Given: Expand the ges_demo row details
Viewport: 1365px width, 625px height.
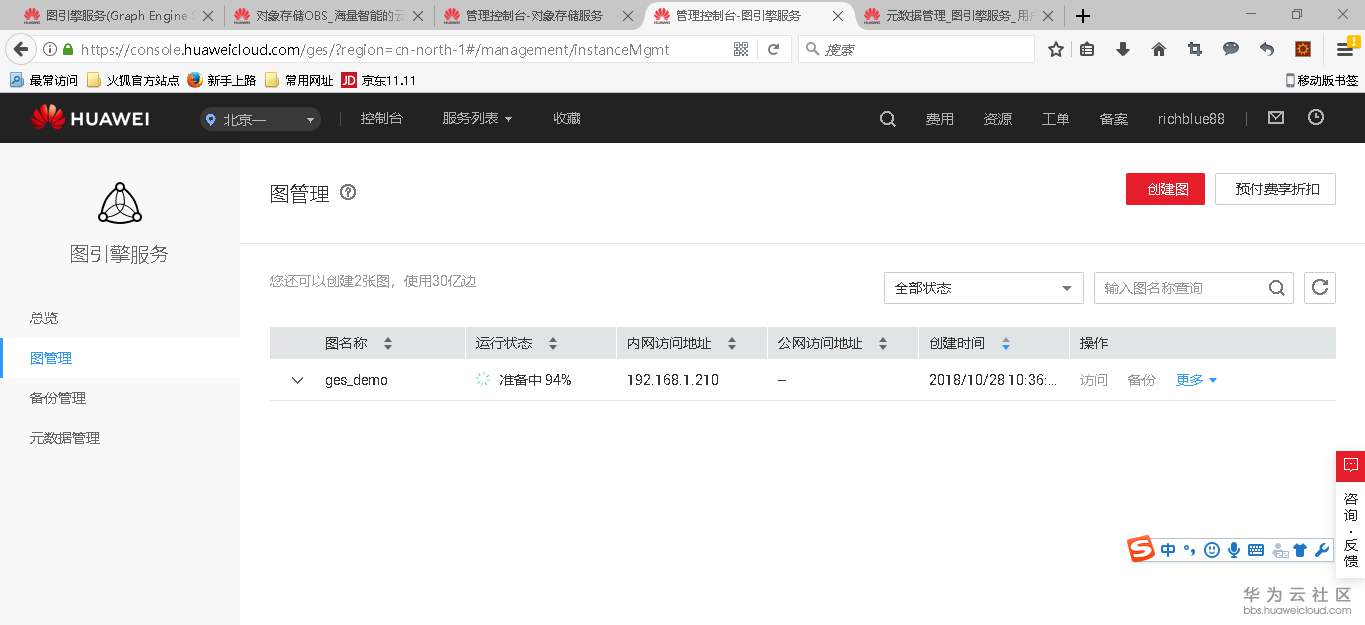Looking at the screenshot, I should (x=297, y=380).
